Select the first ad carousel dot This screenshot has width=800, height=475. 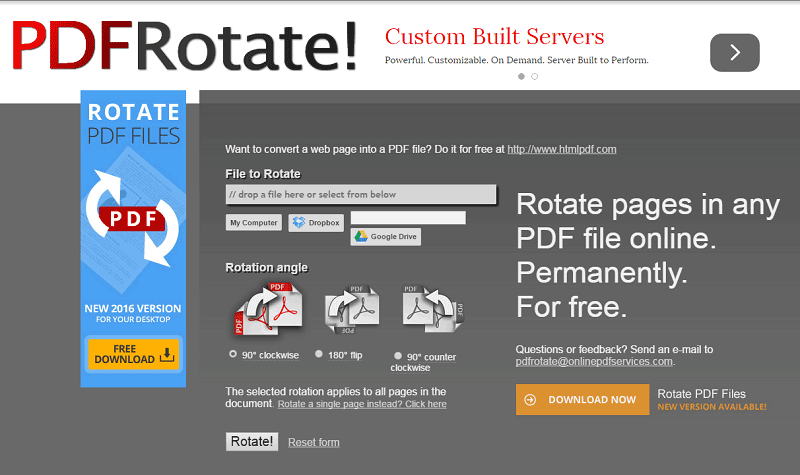[521, 77]
